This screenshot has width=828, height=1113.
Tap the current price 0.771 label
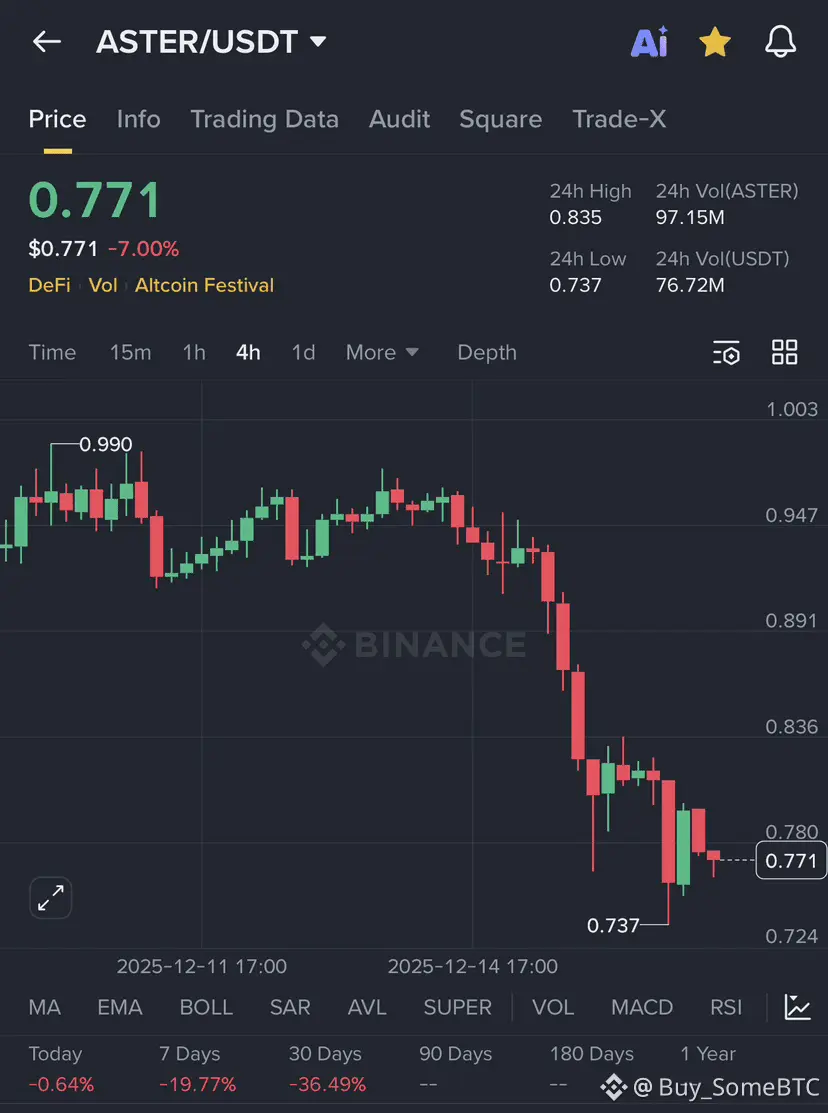(x=791, y=861)
